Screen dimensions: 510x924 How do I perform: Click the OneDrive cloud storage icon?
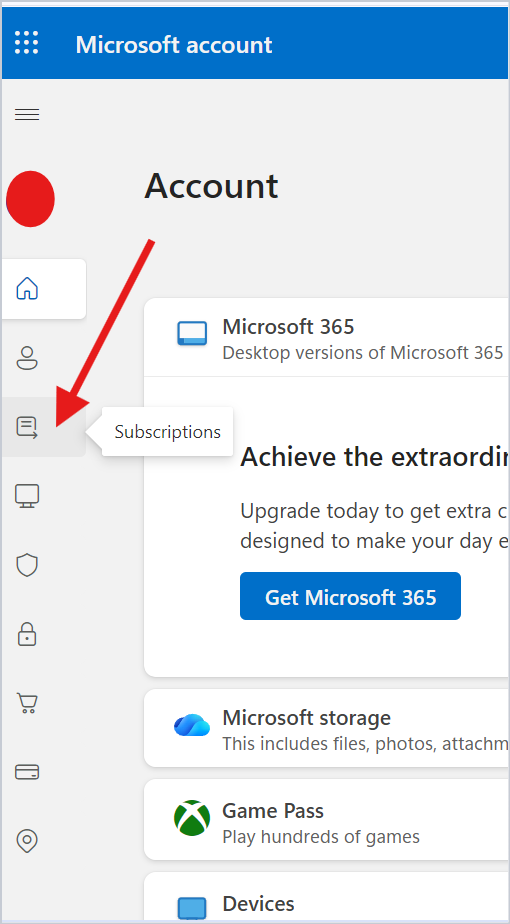[192, 725]
